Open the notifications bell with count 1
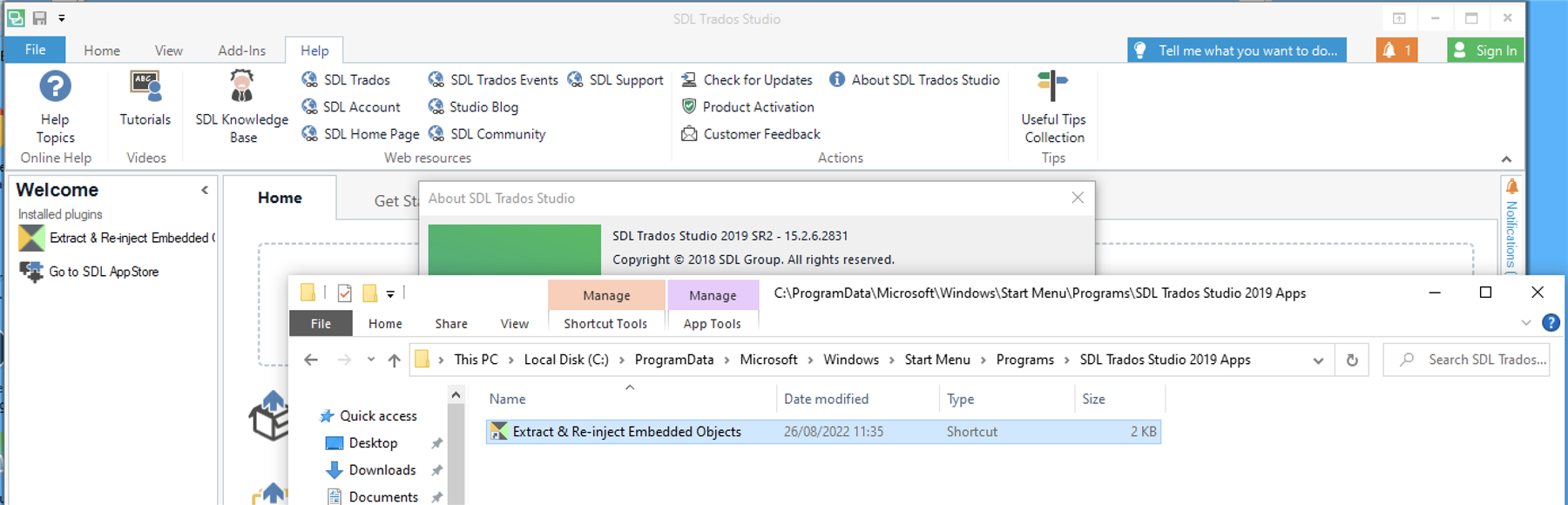Image resolution: width=1568 pixels, height=505 pixels. coord(1397,50)
